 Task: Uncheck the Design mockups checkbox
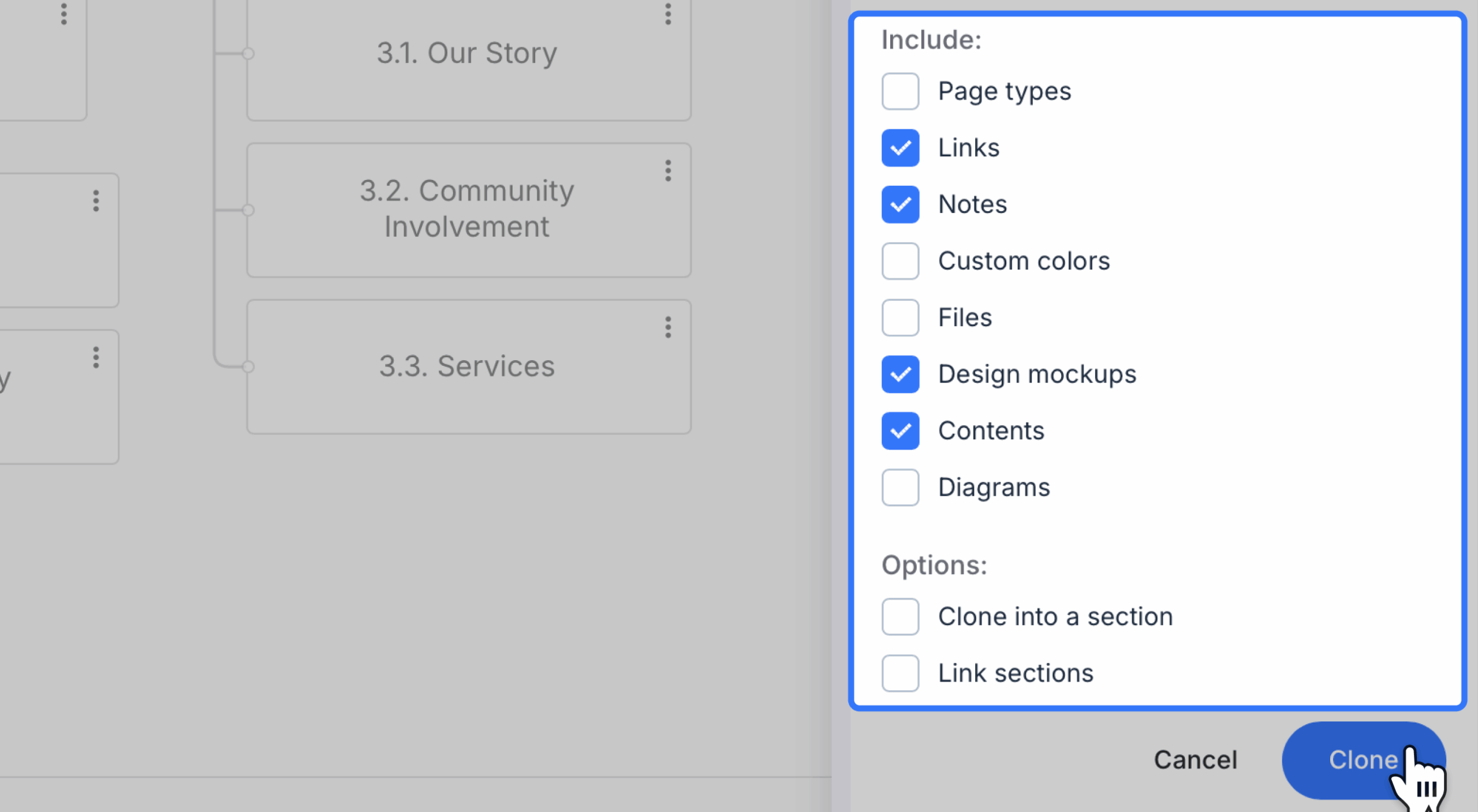900,374
